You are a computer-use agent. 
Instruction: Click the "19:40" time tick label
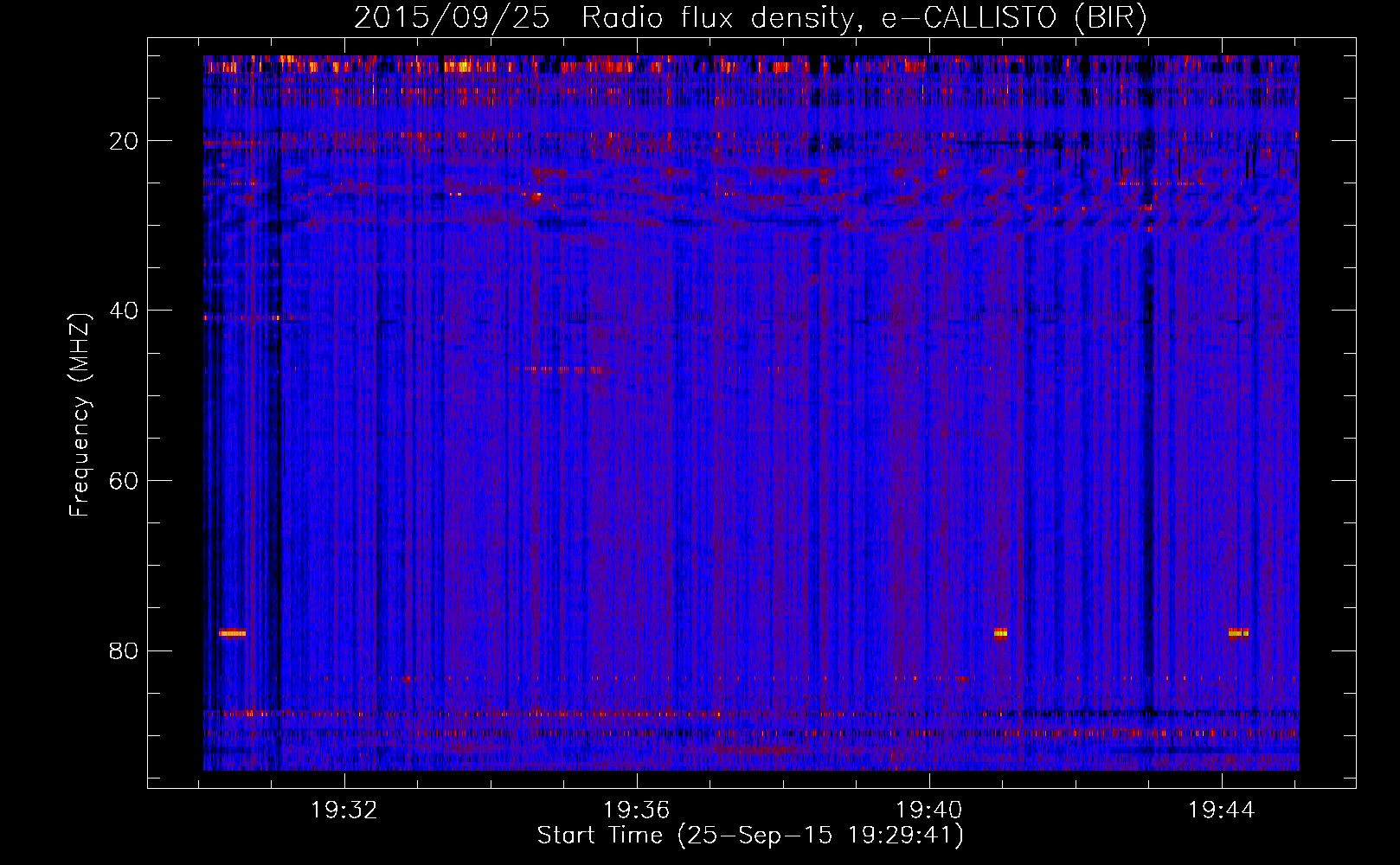tap(929, 811)
